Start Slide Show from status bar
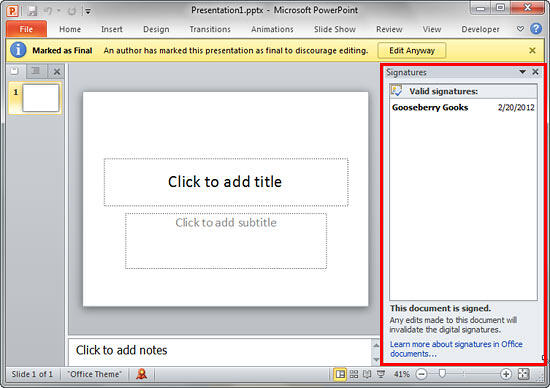The height and width of the screenshot is (388, 550). pos(381,374)
